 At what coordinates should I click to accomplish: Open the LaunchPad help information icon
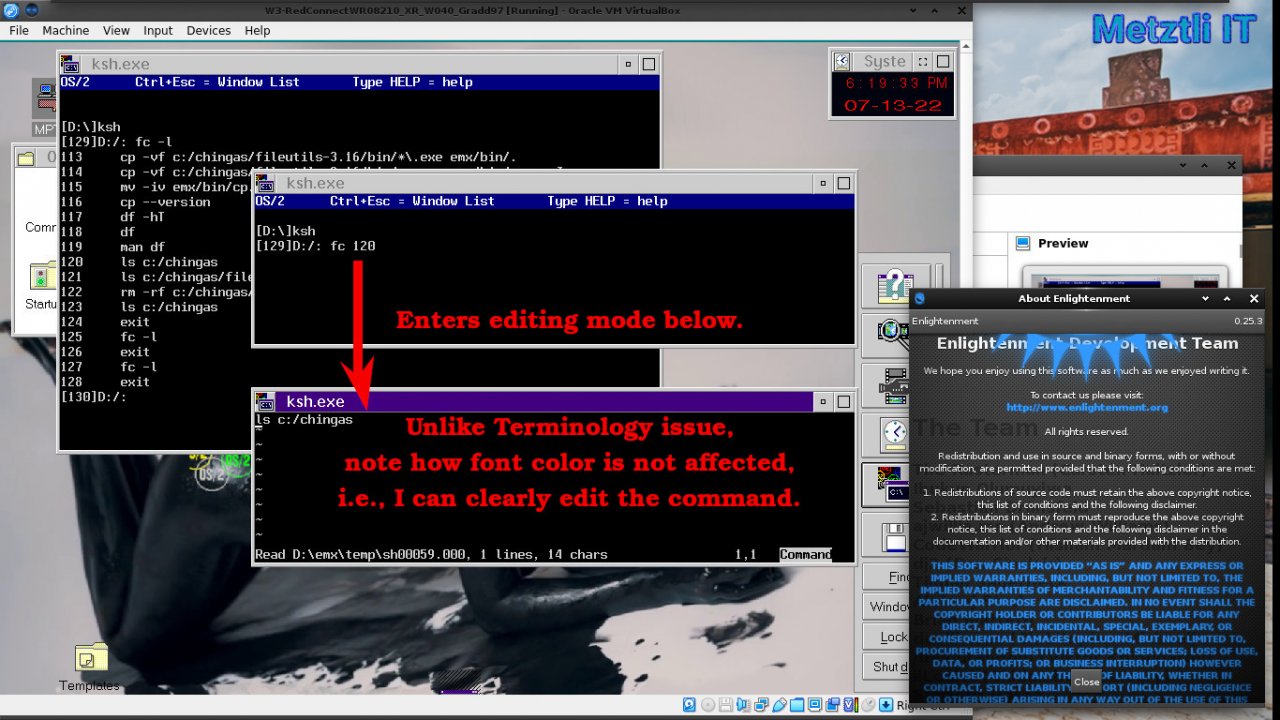[895, 287]
